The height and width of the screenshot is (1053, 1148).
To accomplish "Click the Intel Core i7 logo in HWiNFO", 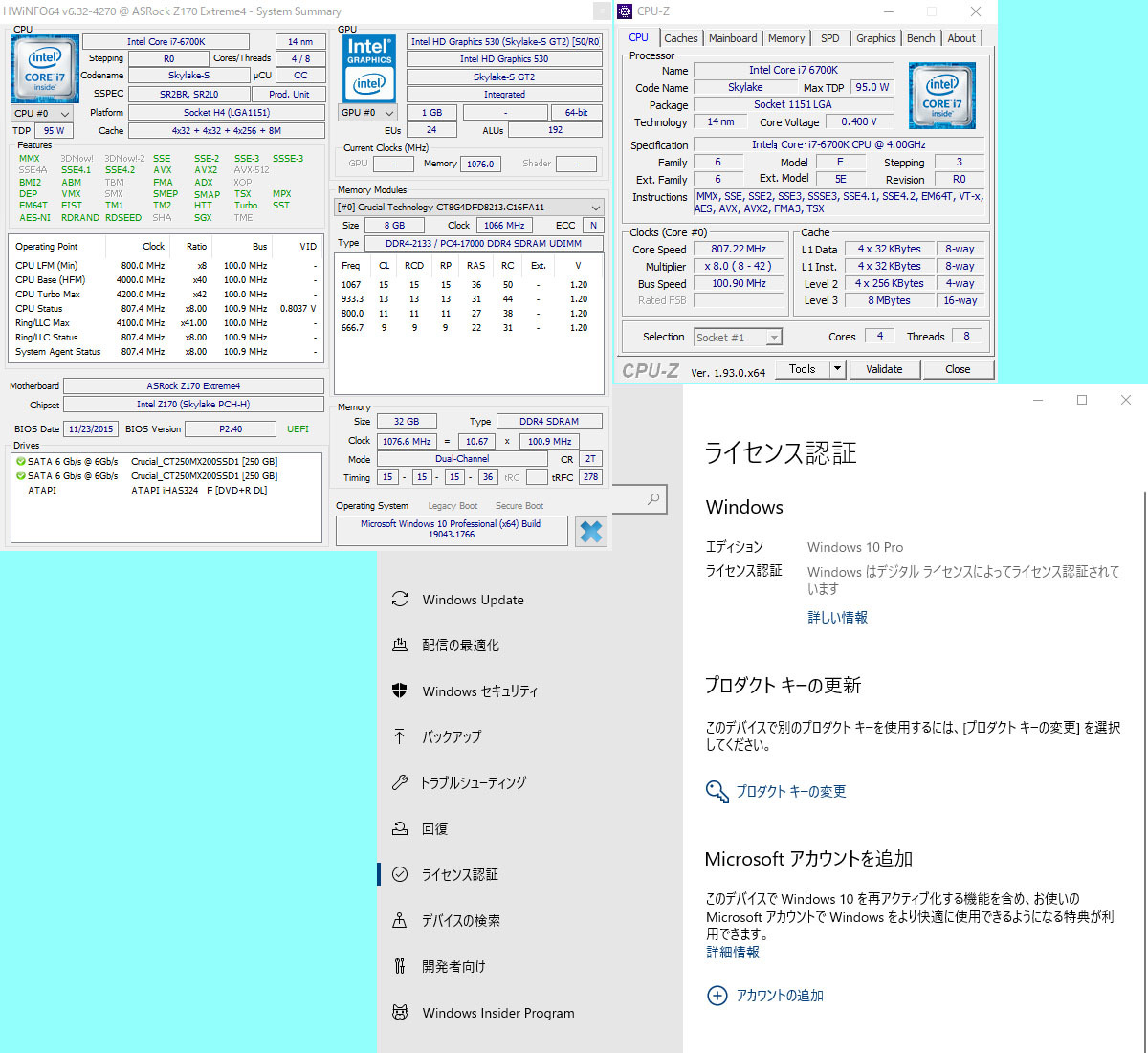I will pos(45,69).
